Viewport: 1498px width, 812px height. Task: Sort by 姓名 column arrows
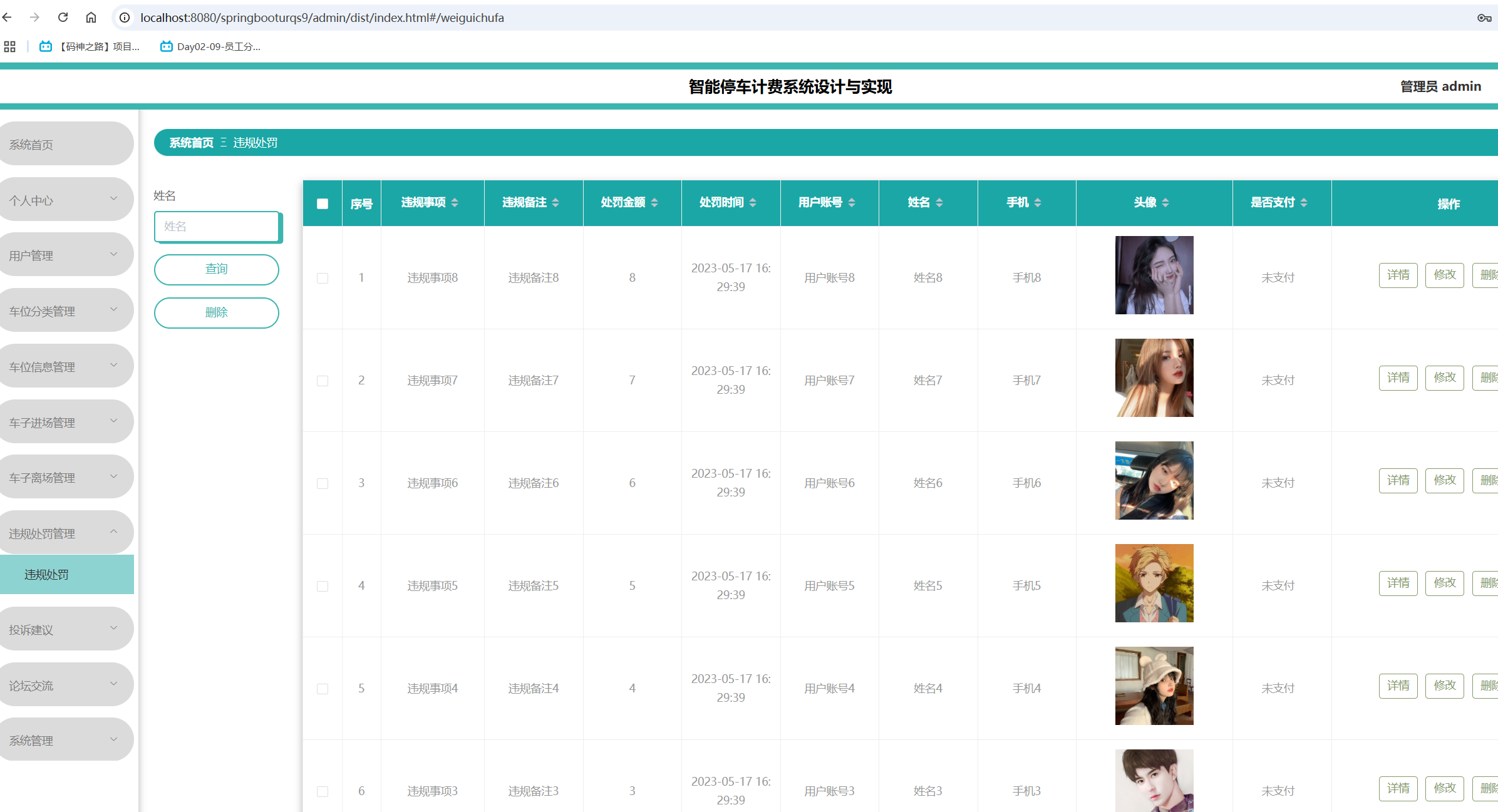pos(939,202)
